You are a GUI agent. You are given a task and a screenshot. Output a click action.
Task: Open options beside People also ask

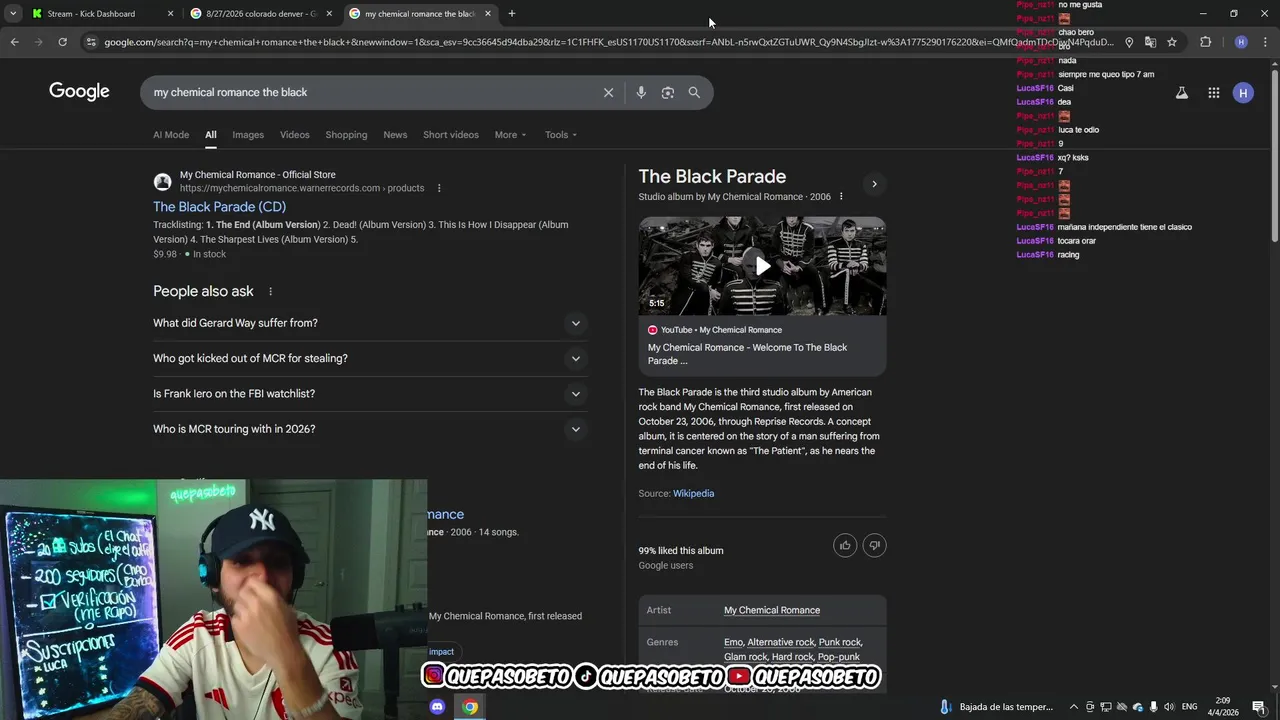[x=270, y=292]
